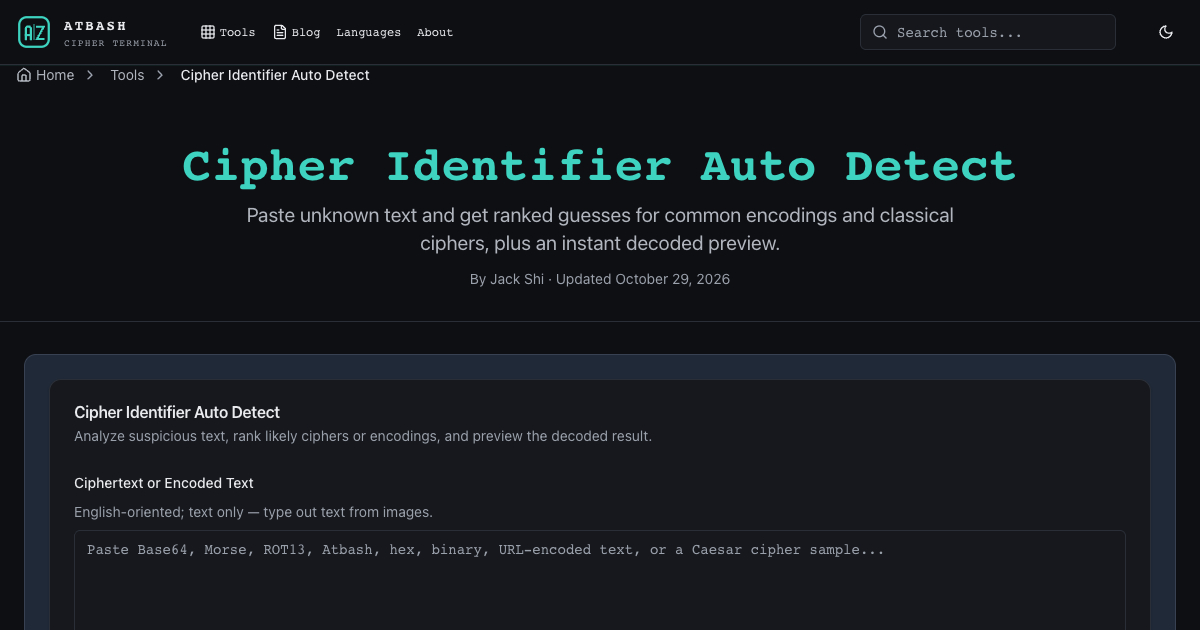The height and width of the screenshot is (630, 1200).
Task: Click the ciphertext textarea to paste text
Action: [x=600, y=580]
